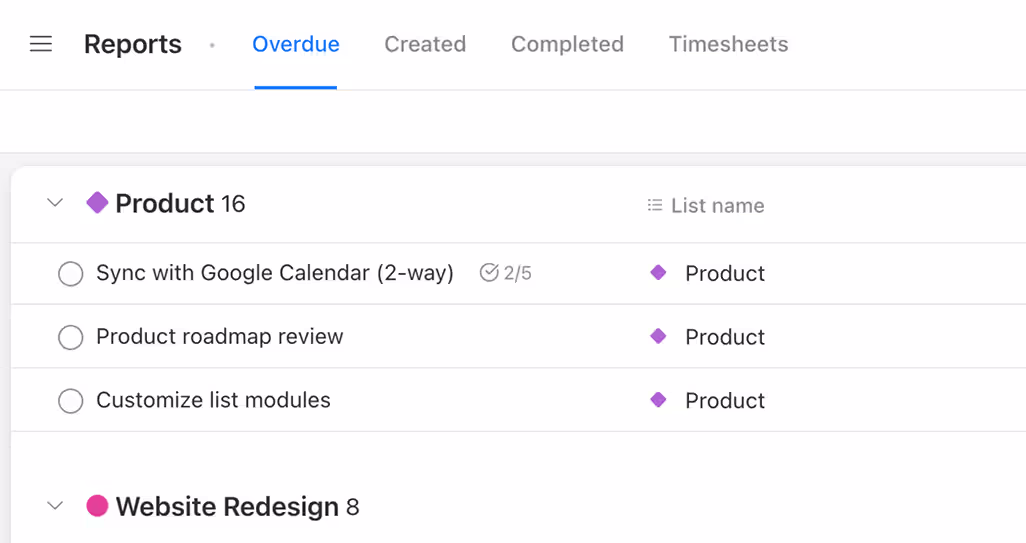Open the hamburger menu icon
The height and width of the screenshot is (543, 1026).
point(41,44)
